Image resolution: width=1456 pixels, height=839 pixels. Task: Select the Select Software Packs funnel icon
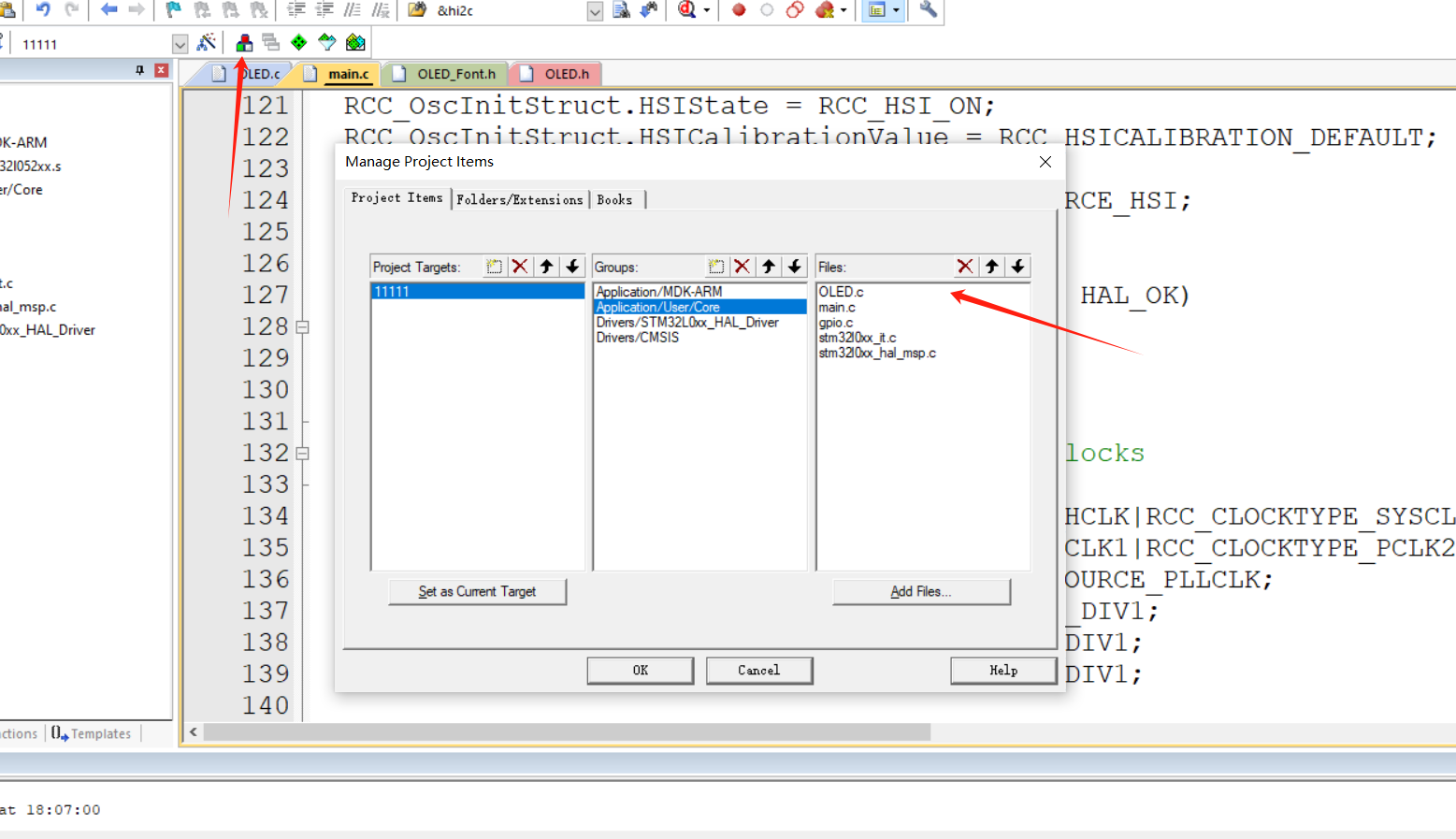(326, 42)
